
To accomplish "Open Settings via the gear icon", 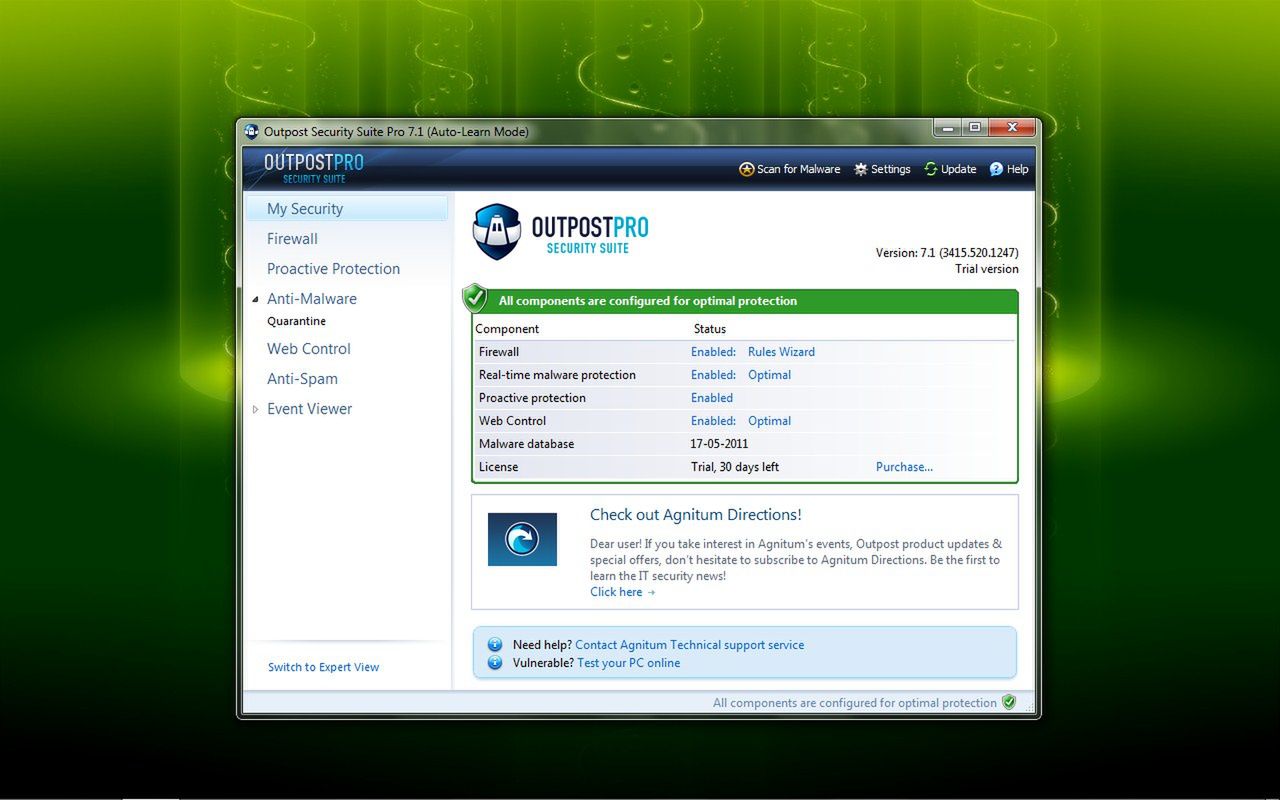I will (860, 169).
